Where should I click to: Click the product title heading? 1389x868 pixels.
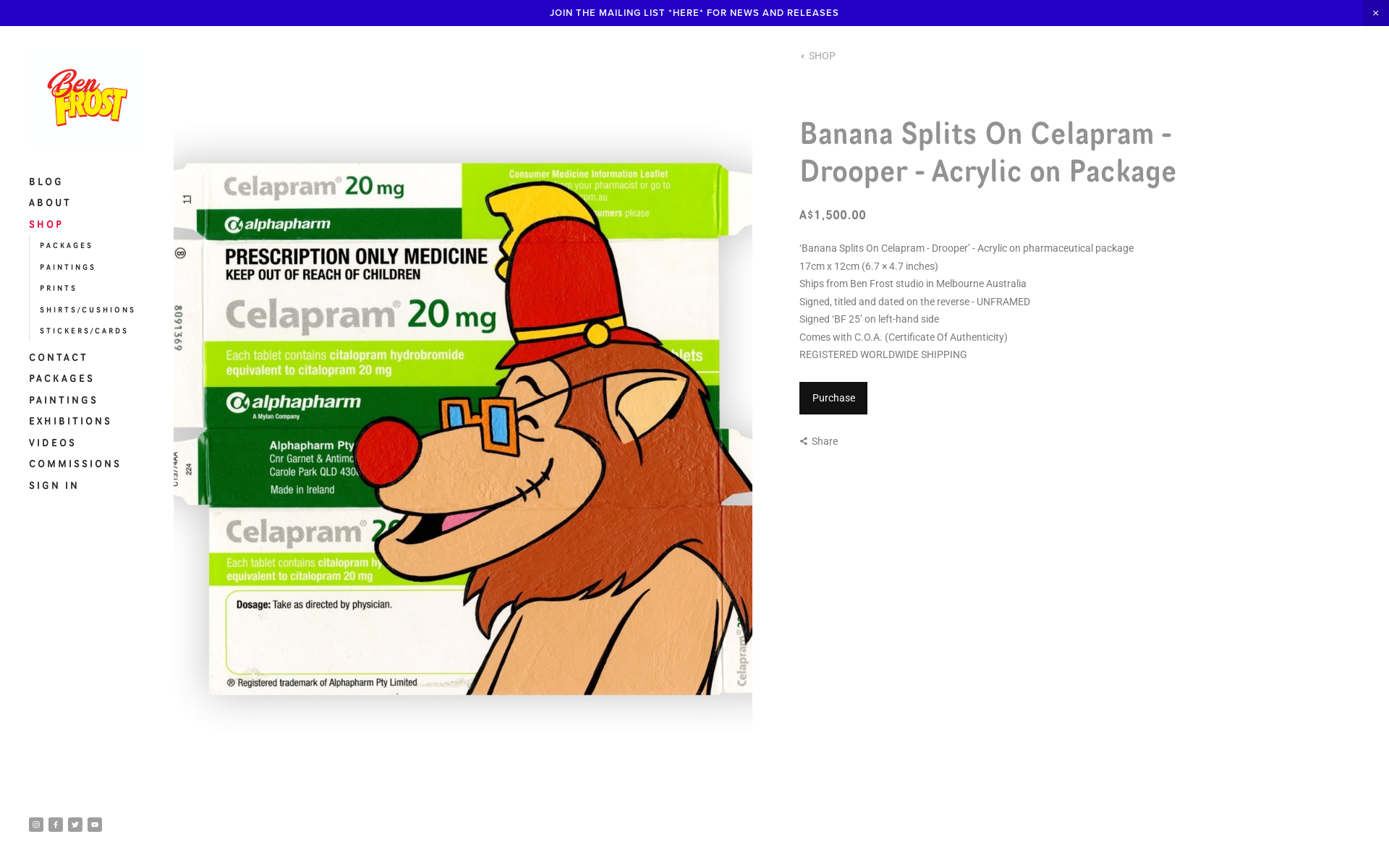(987, 152)
